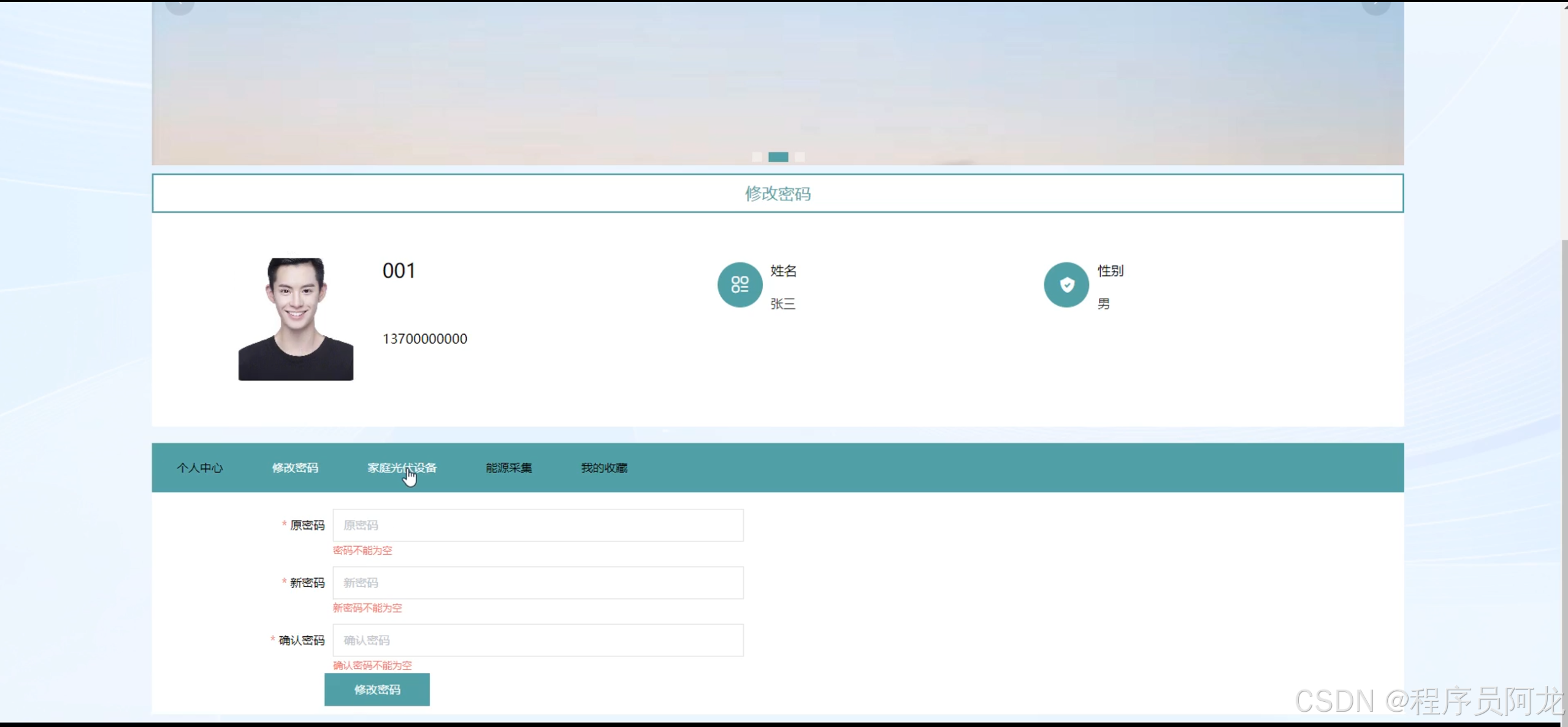Image resolution: width=1568 pixels, height=727 pixels.
Task: Select the third carousel indicator dot
Action: tap(800, 157)
